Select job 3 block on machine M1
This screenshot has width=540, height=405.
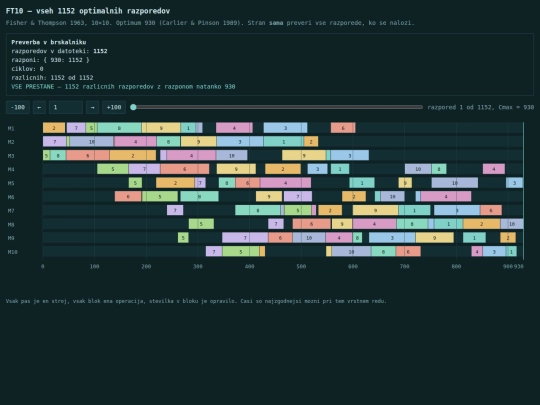tap(285, 128)
